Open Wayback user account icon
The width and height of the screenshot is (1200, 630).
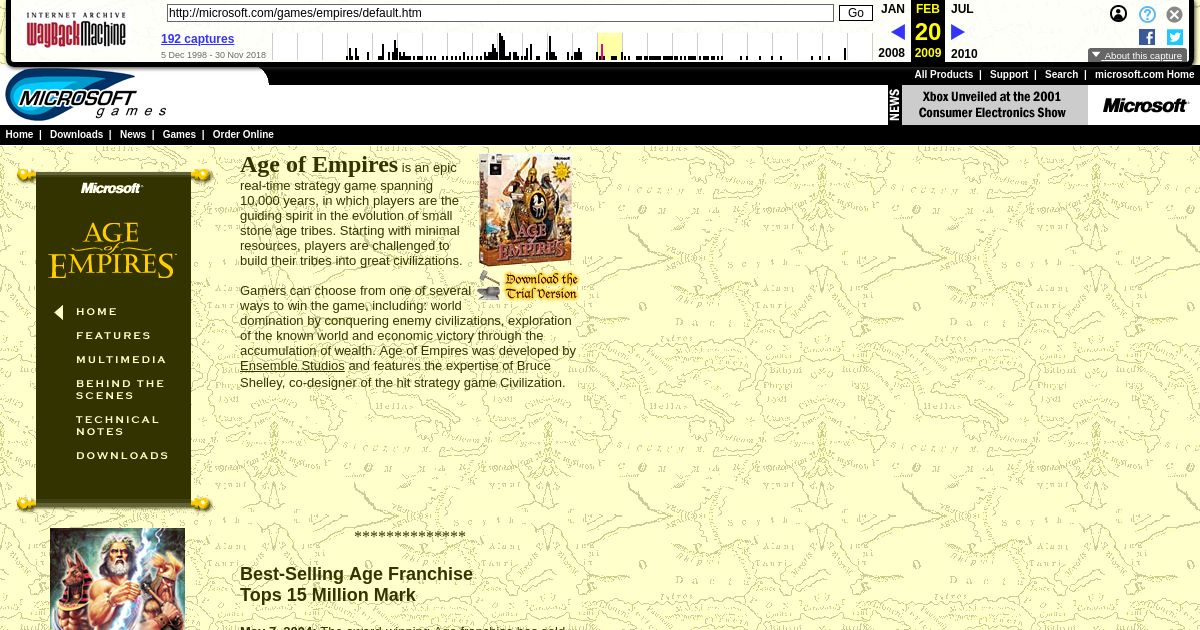coord(1119,14)
